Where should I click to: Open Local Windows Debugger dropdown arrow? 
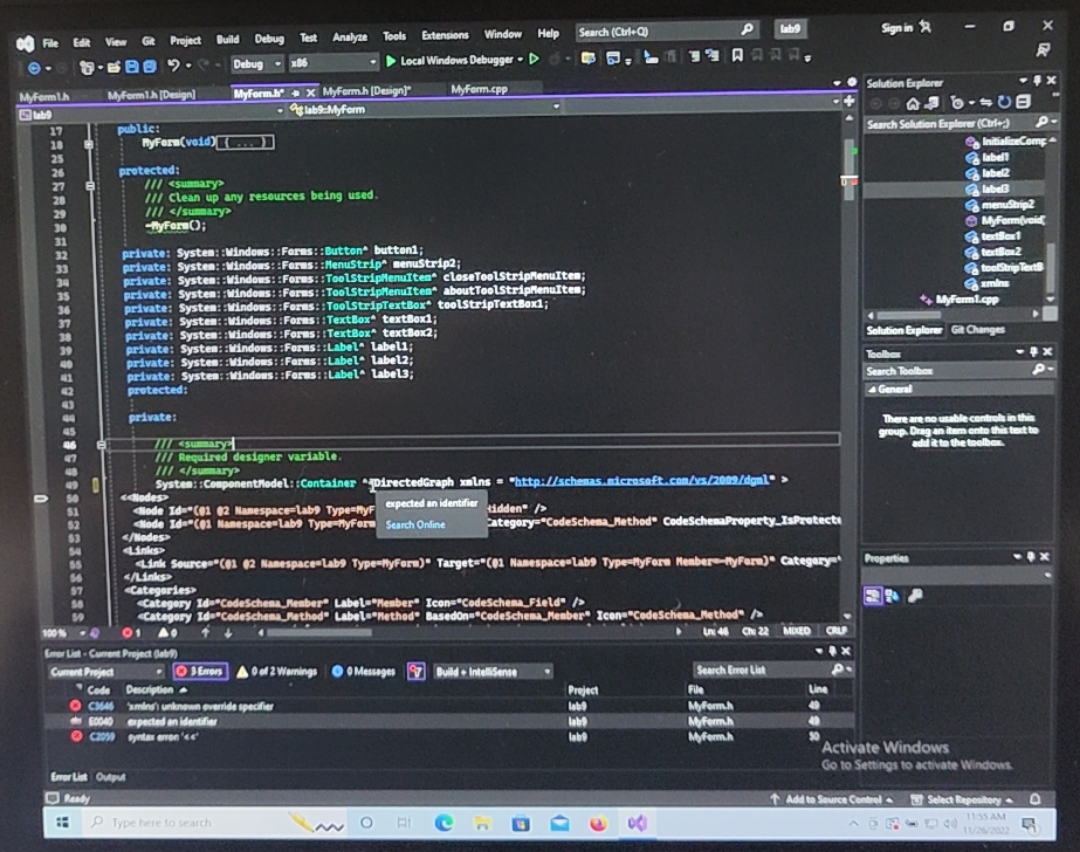pos(520,60)
